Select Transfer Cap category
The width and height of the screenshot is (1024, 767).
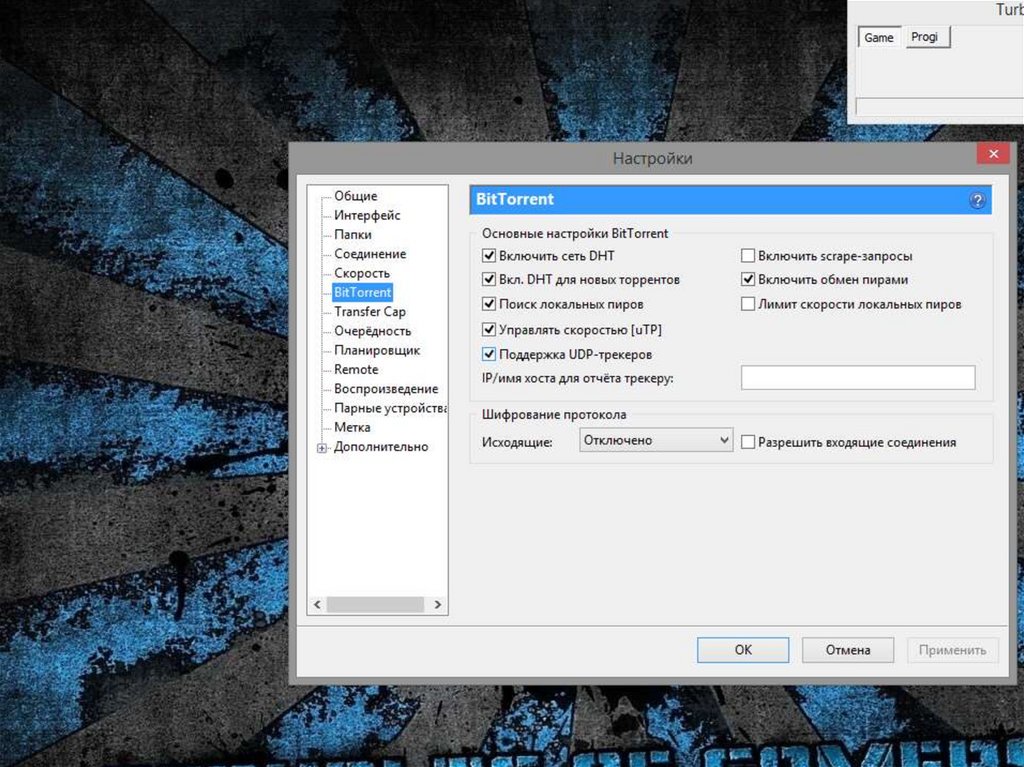click(369, 312)
